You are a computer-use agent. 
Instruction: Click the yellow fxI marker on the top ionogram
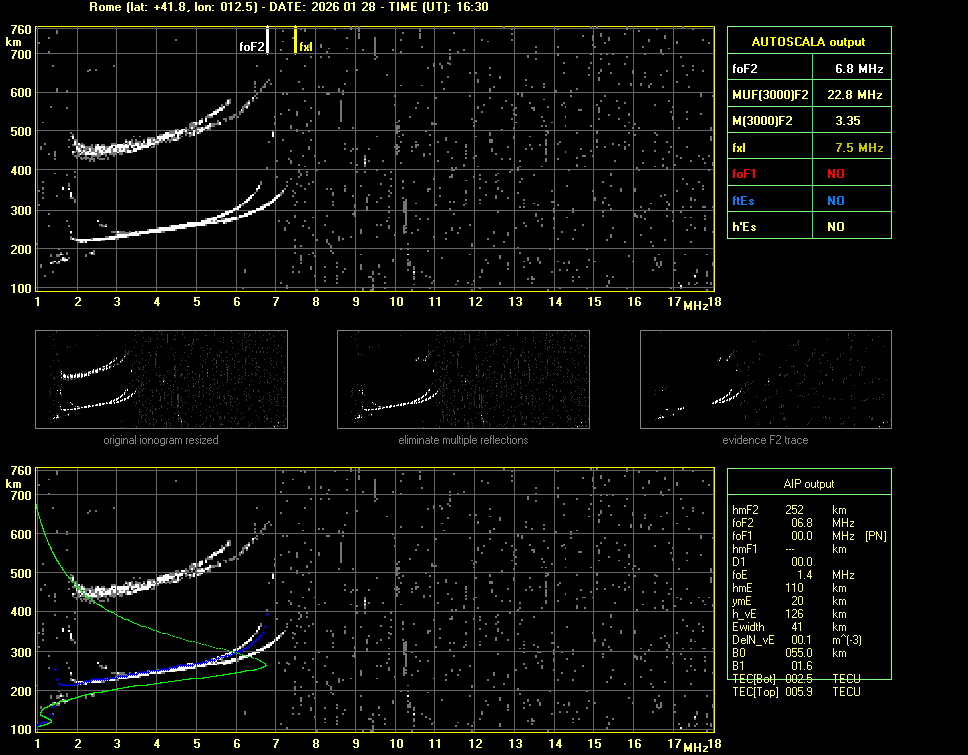[296, 41]
